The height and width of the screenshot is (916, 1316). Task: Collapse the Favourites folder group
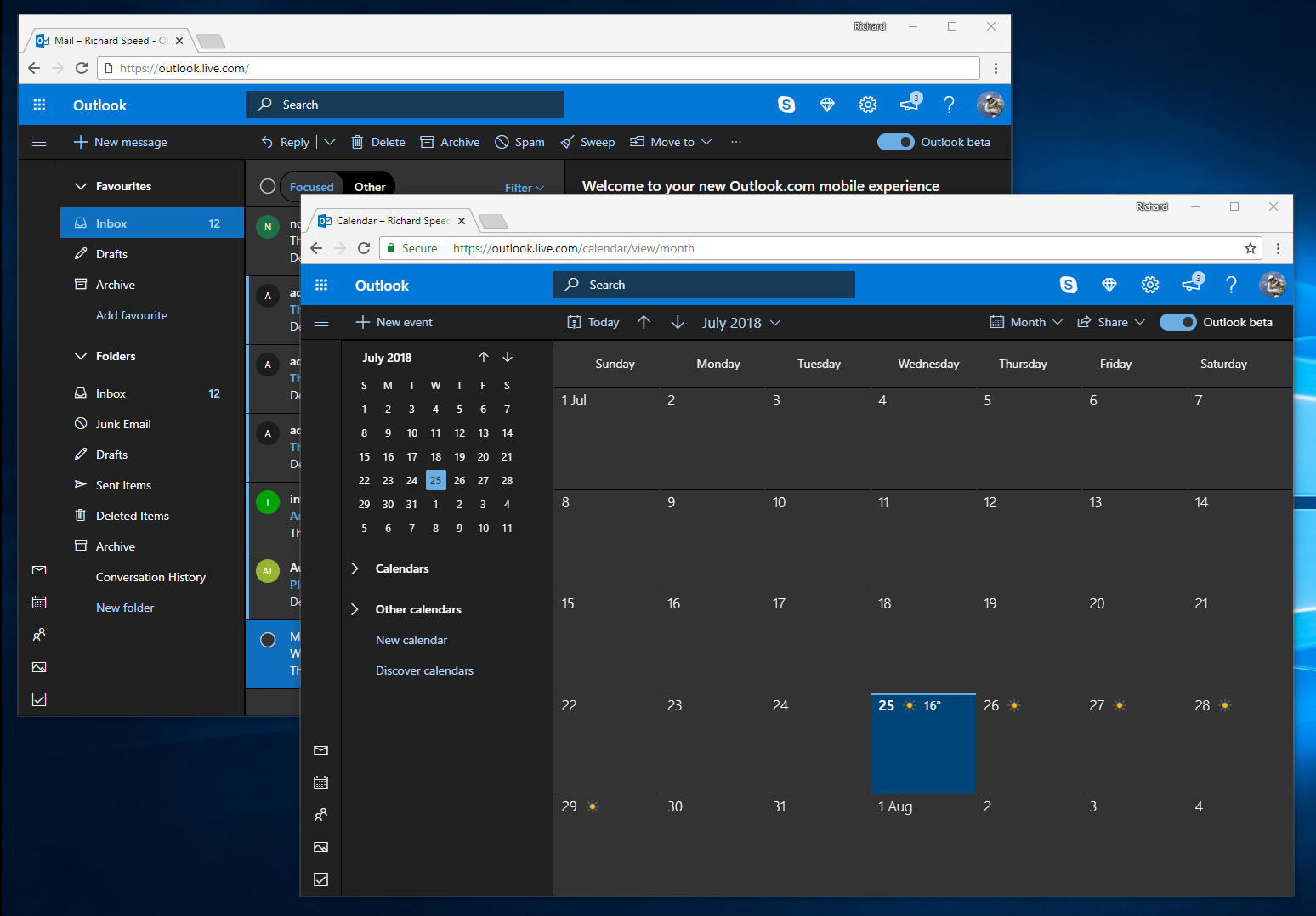[81, 186]
